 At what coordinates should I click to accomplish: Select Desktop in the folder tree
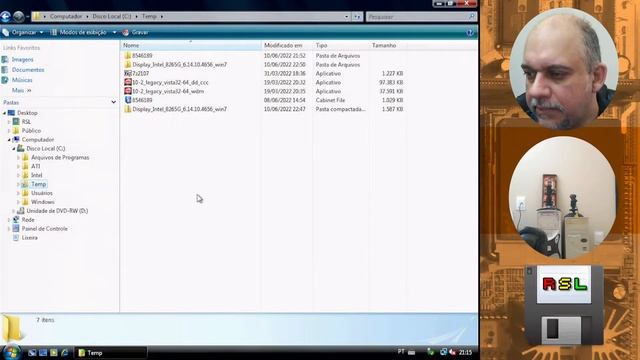pos(27,113)
